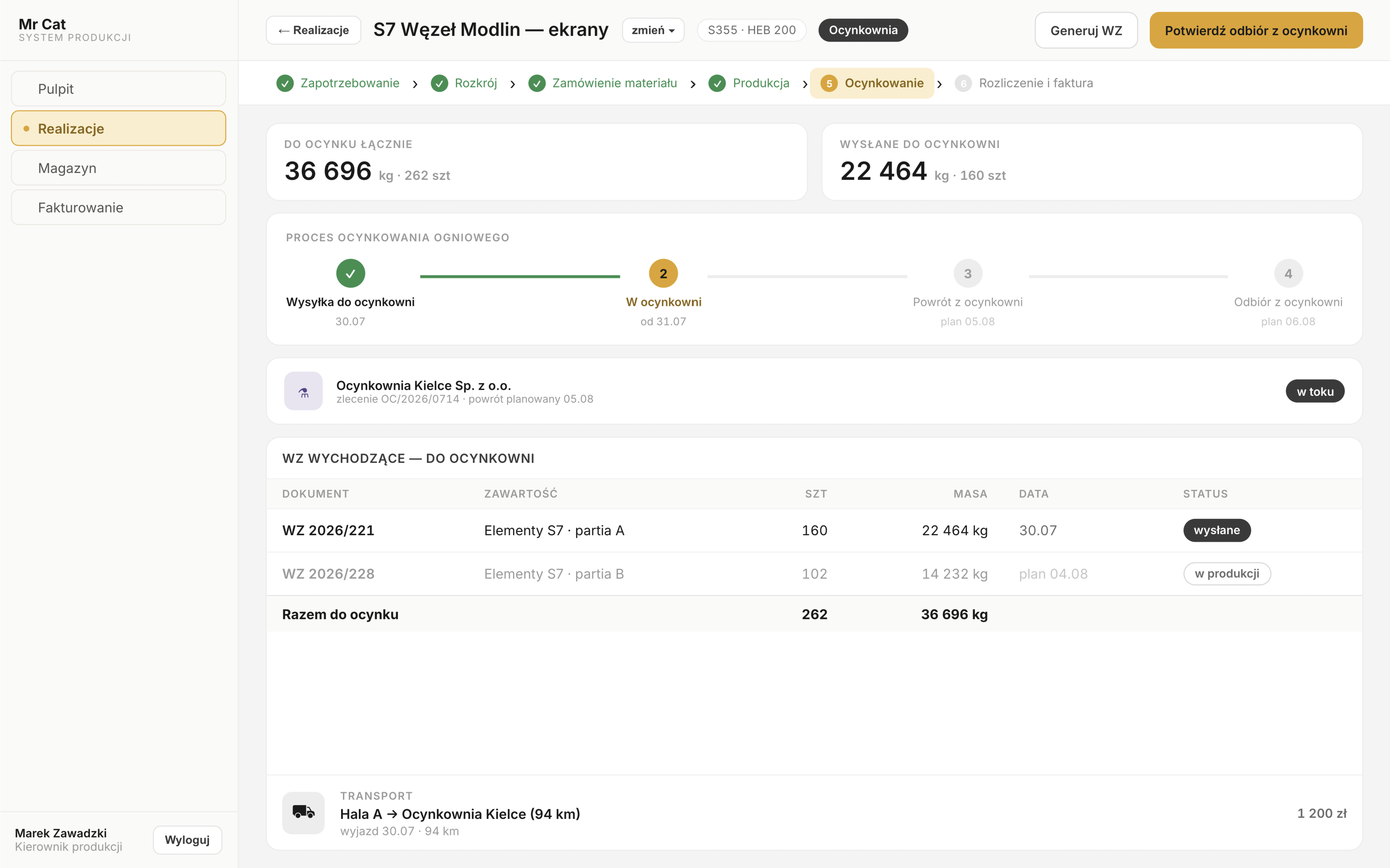Click the Wyloguj button

click(x=187, y=840)
